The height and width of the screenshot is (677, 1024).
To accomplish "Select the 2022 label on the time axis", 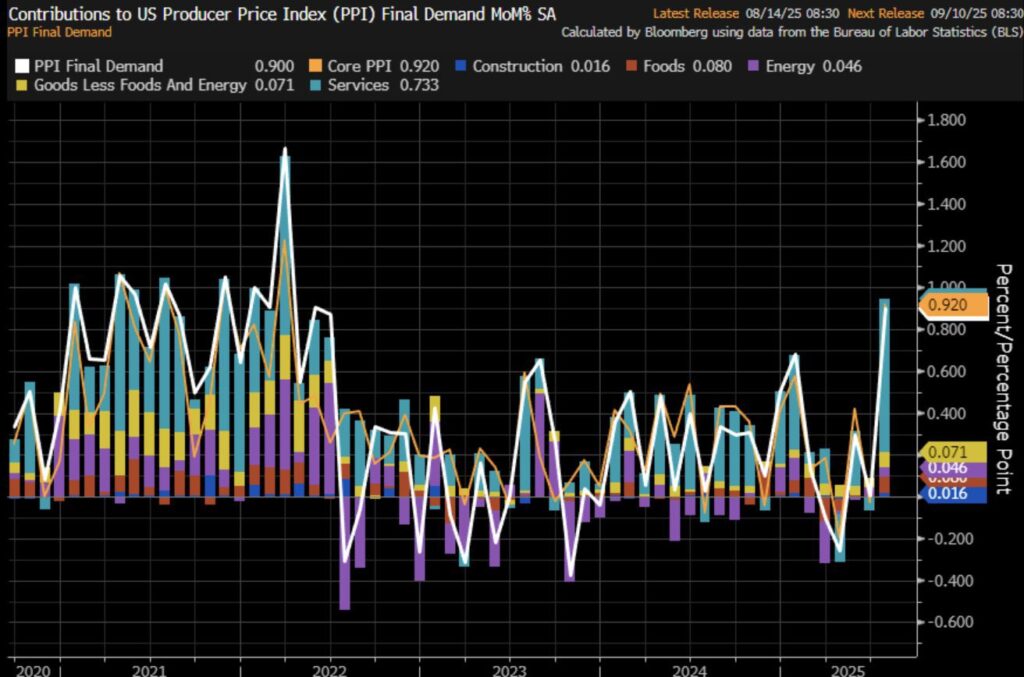I will pos(329,670).
